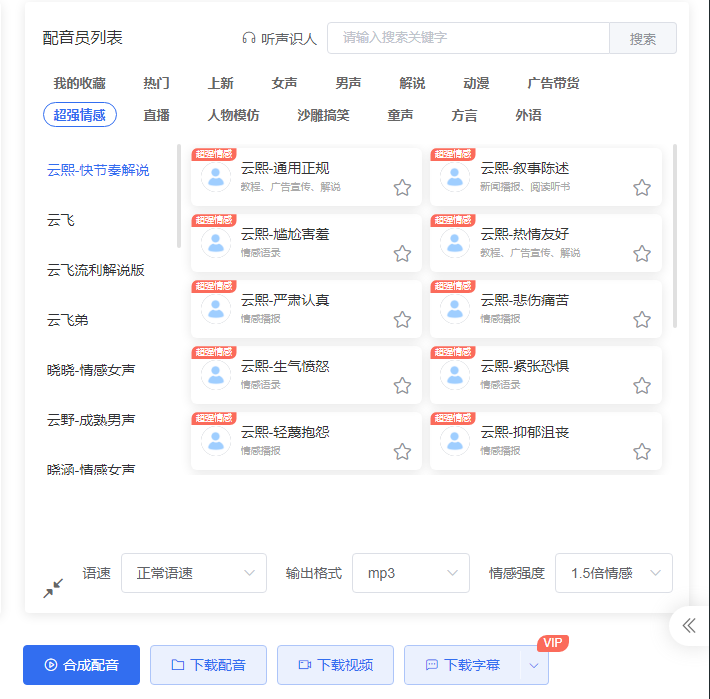Click the VIP badge
710x699 pixels.
[x=553, y=643]
